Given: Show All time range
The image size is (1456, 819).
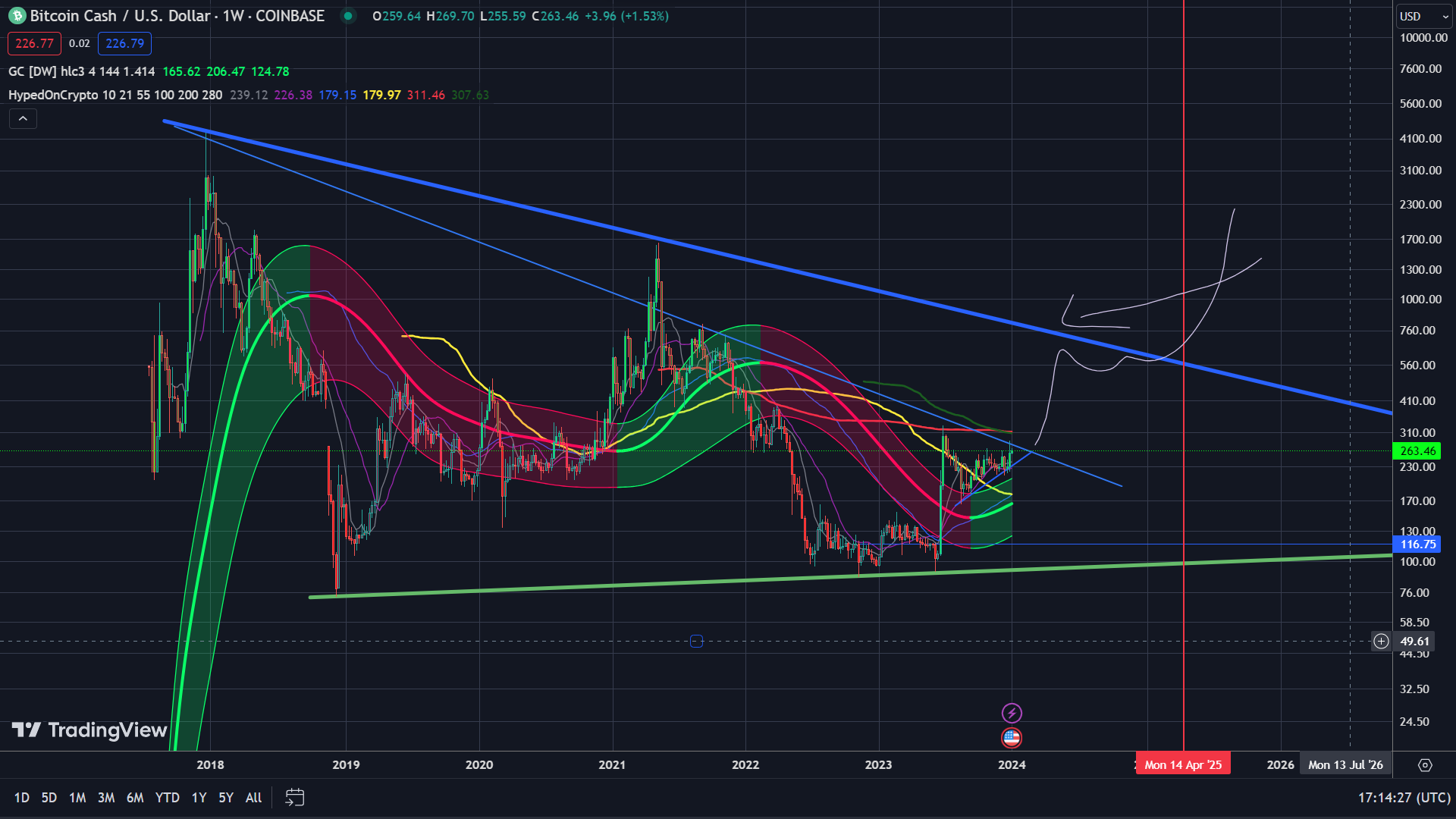Looking at the screenshot, I should pyautogui.click(x=254, y=798).
